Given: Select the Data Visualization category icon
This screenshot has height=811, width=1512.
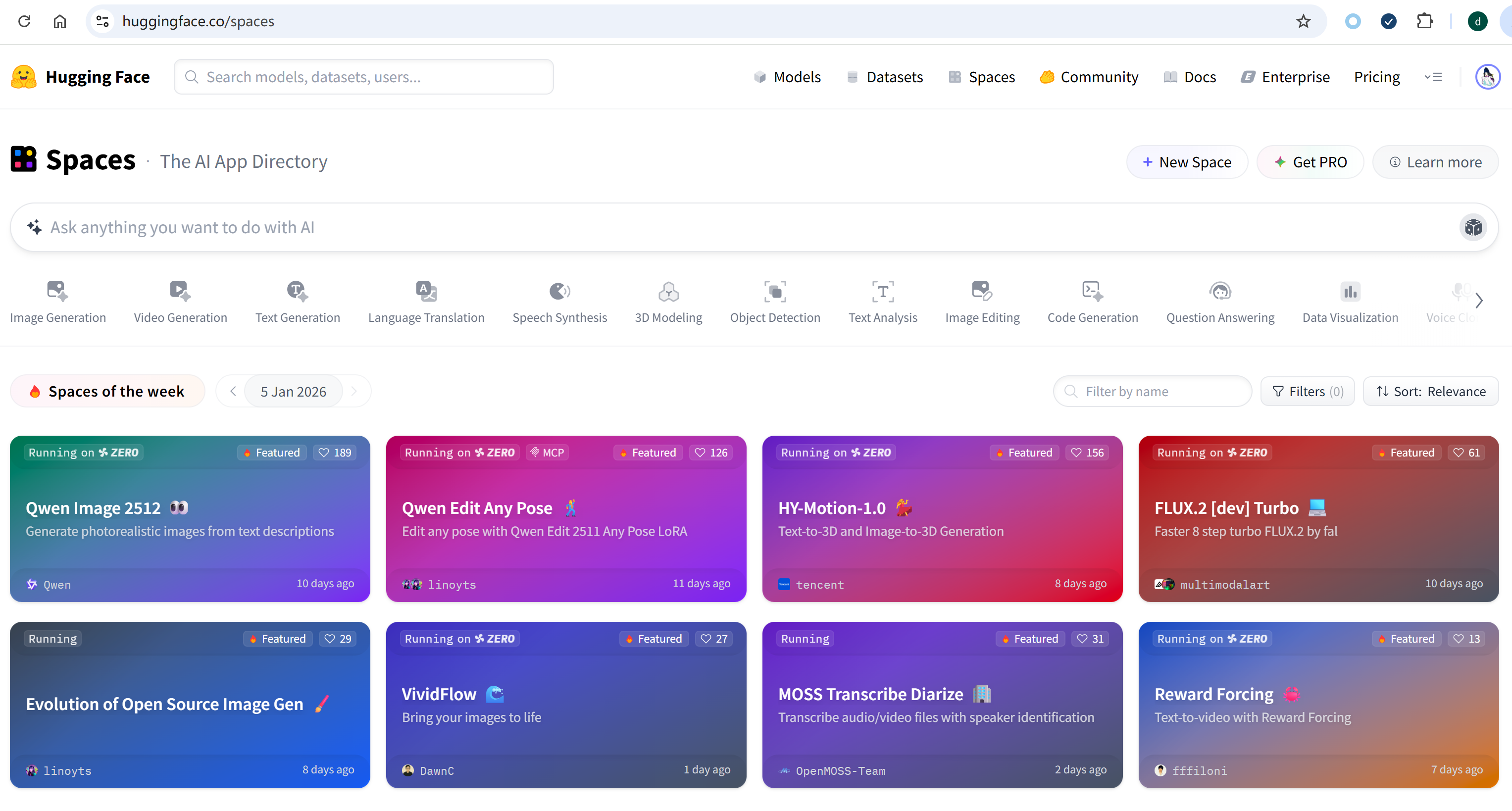Looking at the screenshot, I should coord(1350,291).
